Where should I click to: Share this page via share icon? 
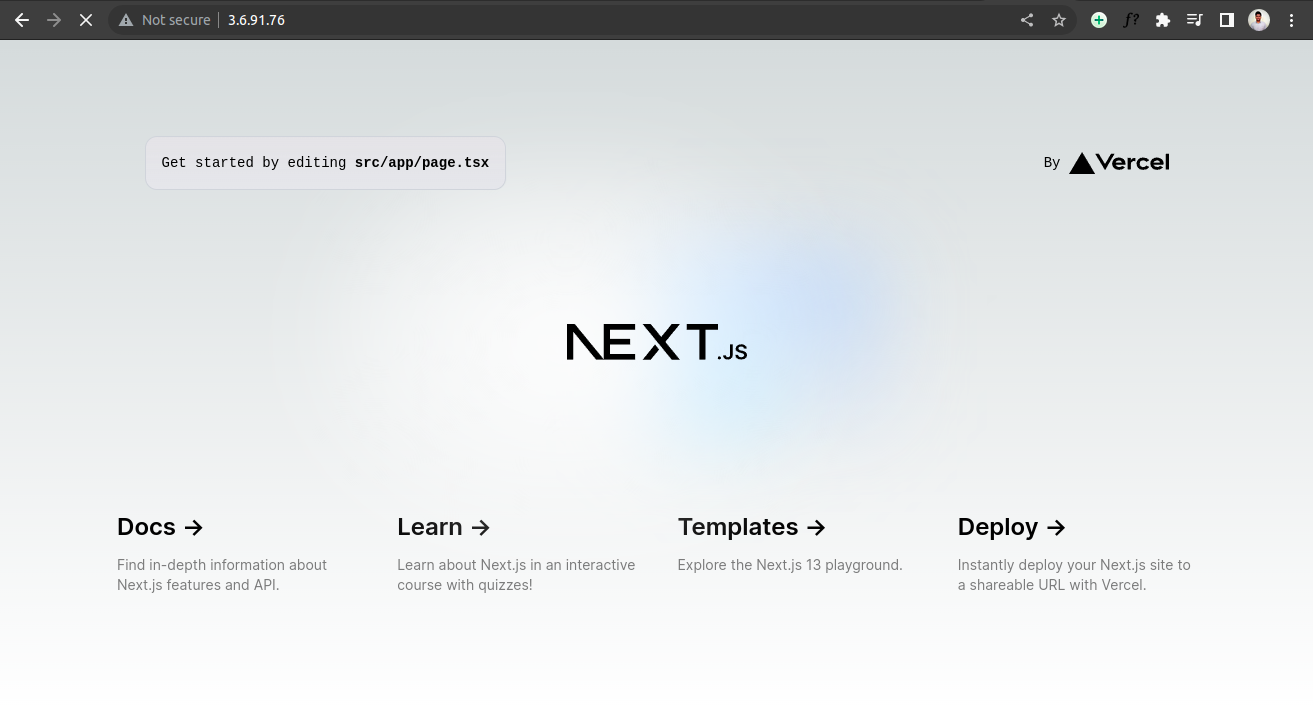(1027, 20)
